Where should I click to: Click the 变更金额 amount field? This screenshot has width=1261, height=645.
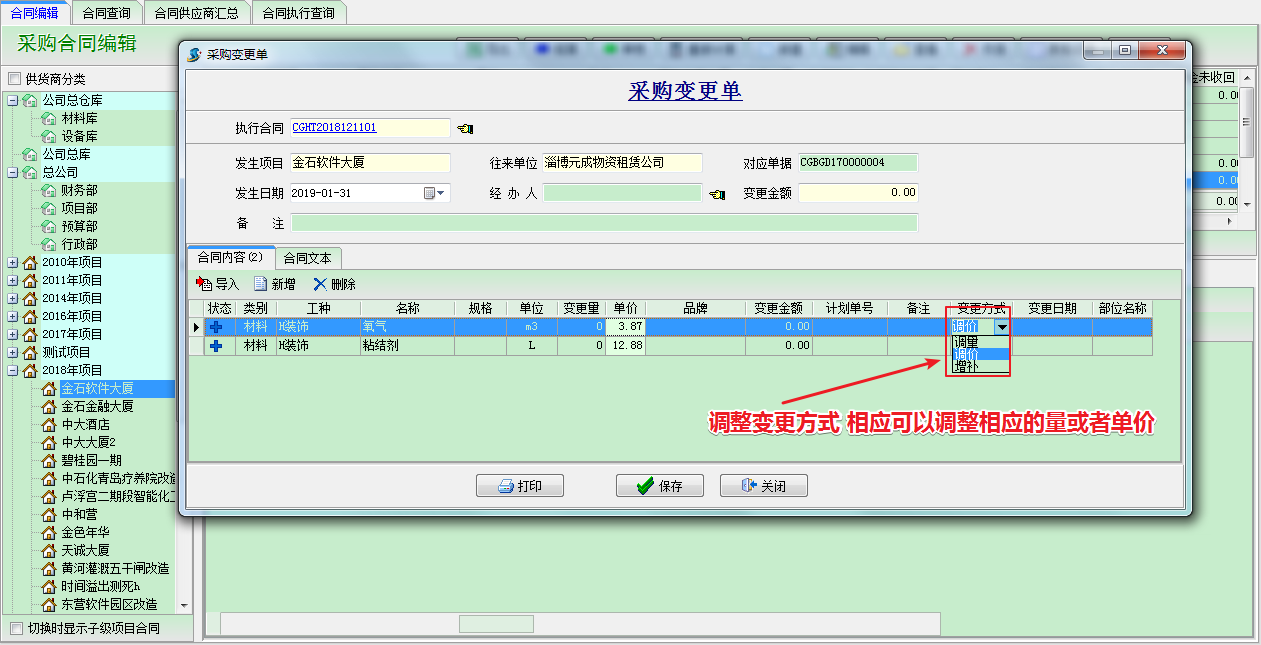[x=859, y=193]
